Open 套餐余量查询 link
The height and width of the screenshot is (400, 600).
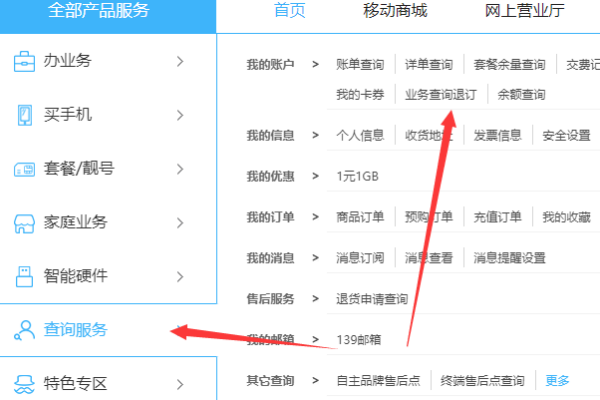509,65
